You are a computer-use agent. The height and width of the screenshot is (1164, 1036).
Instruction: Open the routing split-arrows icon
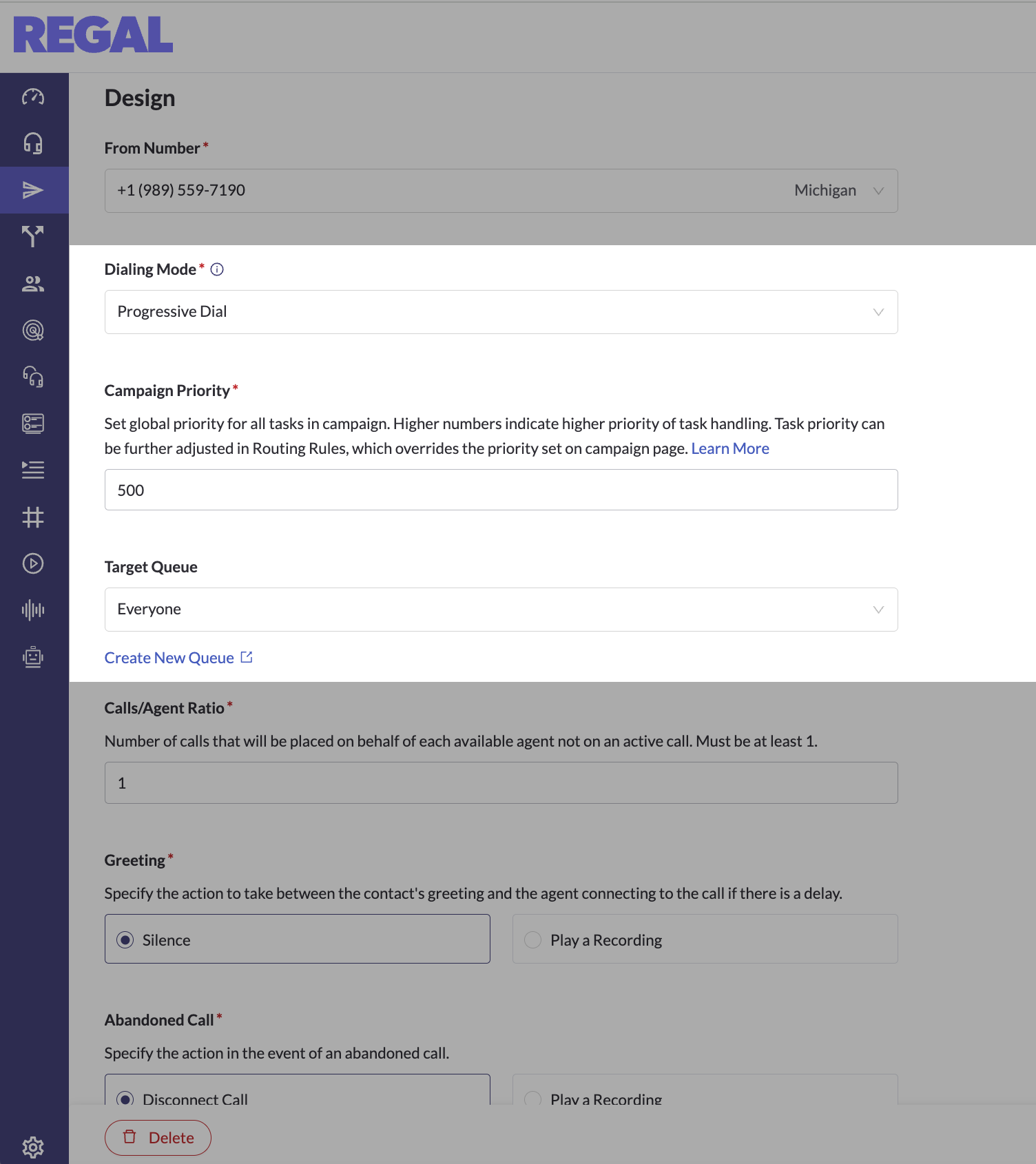pyautogui.click(x=33, y=237)
